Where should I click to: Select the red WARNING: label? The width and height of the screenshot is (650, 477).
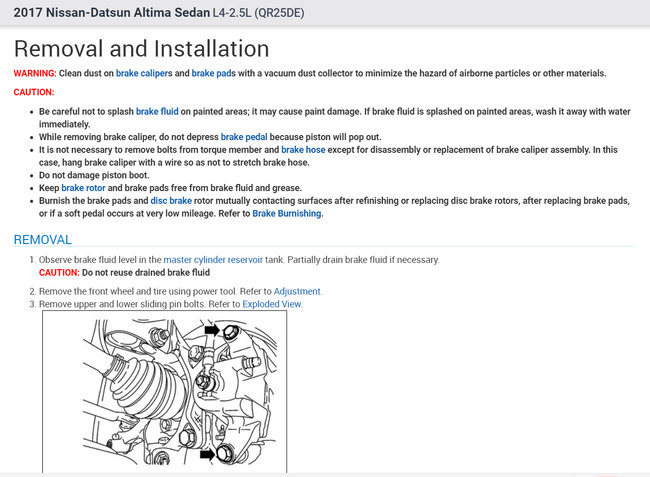[35, 73]
